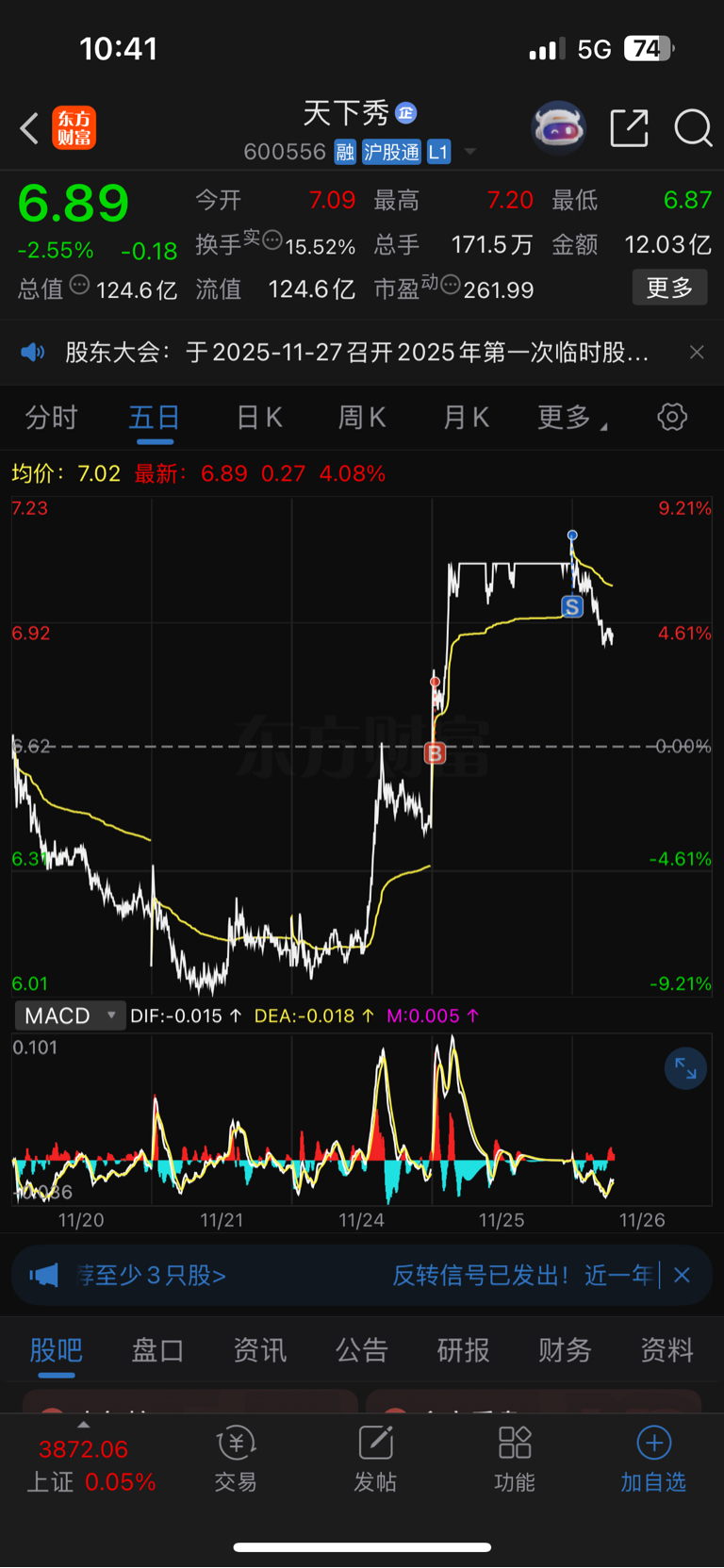
Task: Tap the share export icon
Action: click(629, 127)
